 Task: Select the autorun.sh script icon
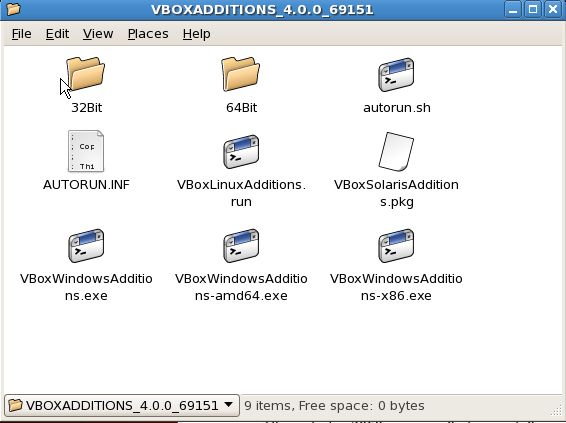(396, 75)
